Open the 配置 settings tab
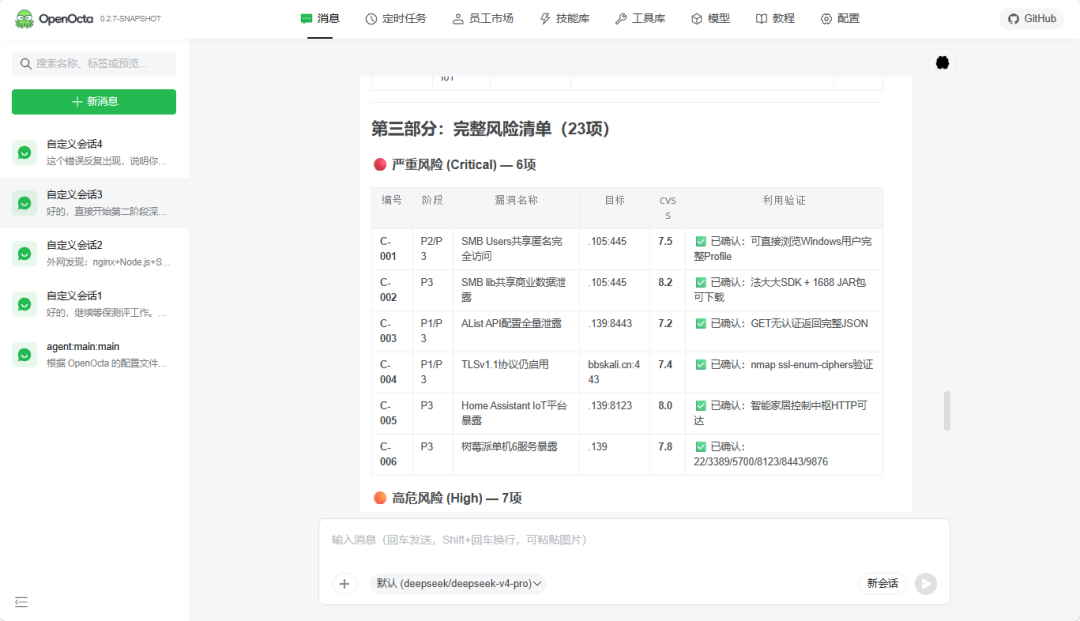Viewport: 1080px width, 621px height. (x=840, y=19)
